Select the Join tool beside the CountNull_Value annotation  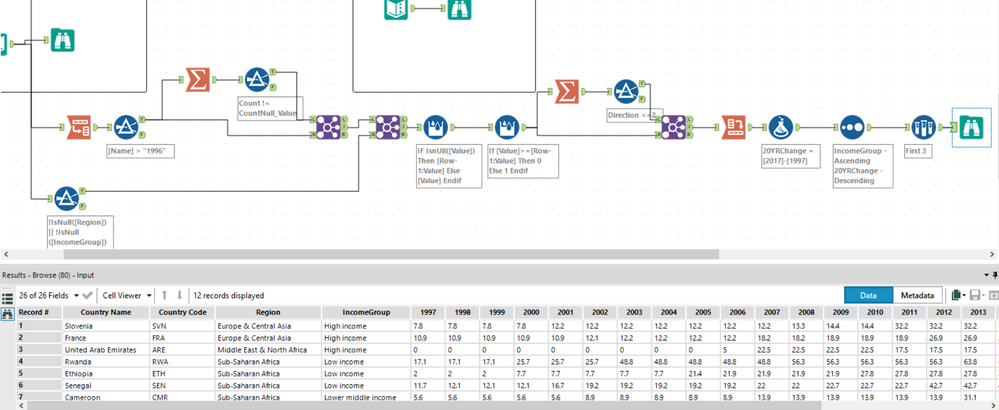(x=329, y=127)
